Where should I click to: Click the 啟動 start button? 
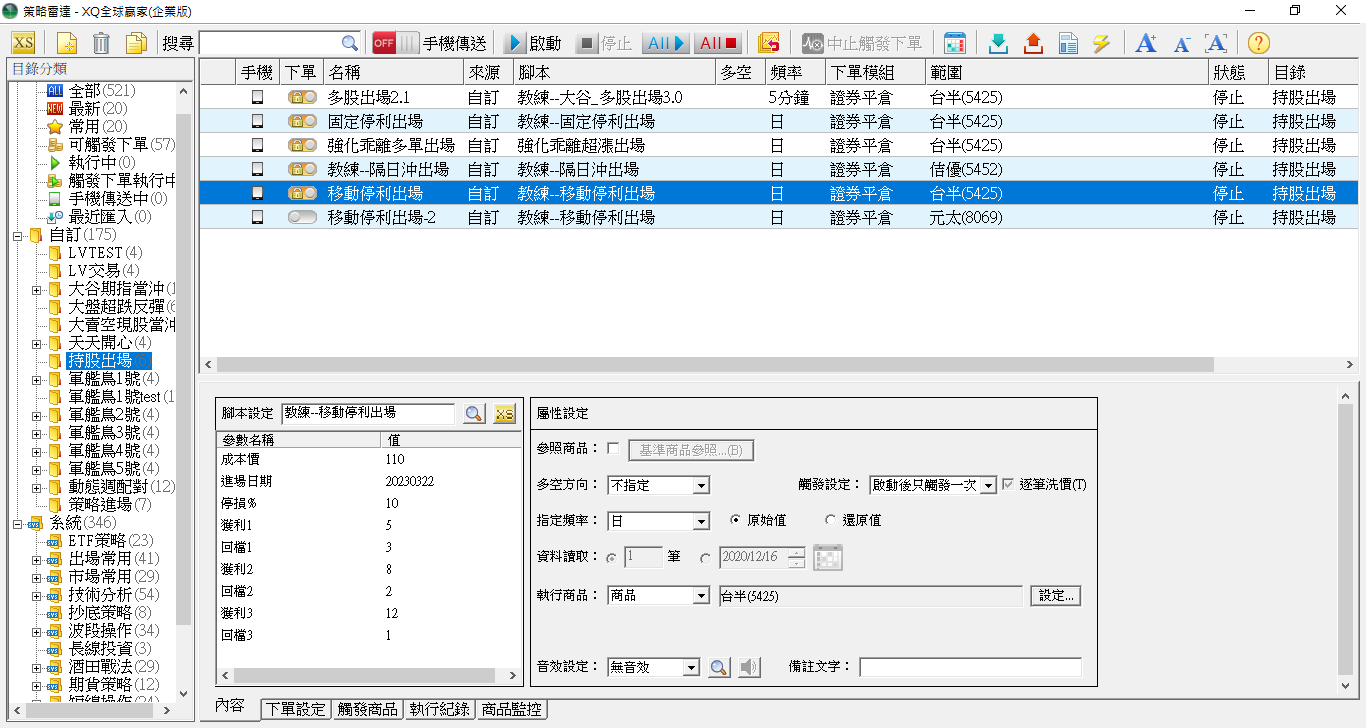click(x=534, y=43)
